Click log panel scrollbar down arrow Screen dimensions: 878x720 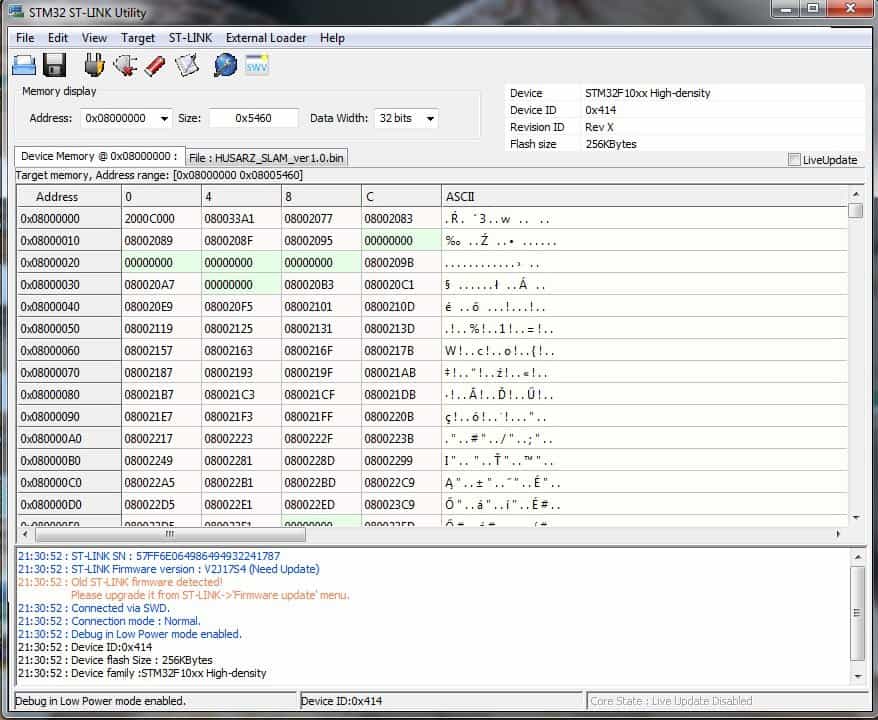coord(858,677)
